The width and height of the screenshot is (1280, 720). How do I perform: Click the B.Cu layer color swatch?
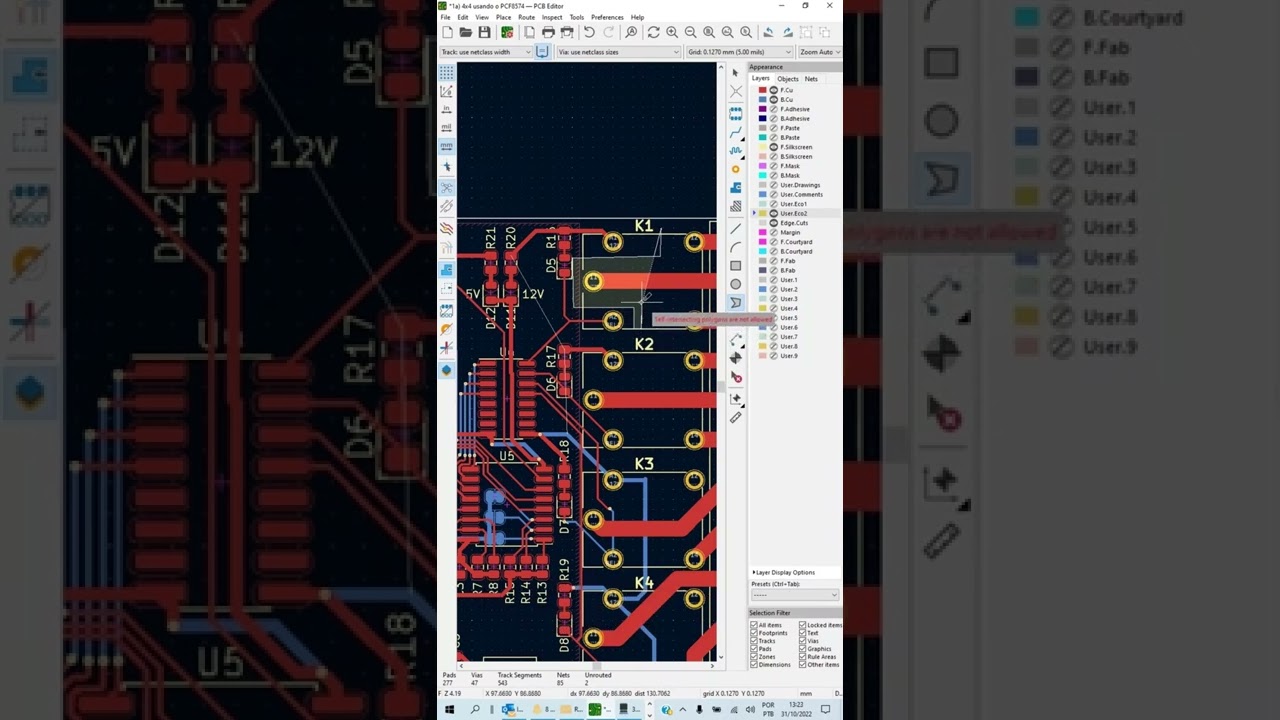pos(762,100)
